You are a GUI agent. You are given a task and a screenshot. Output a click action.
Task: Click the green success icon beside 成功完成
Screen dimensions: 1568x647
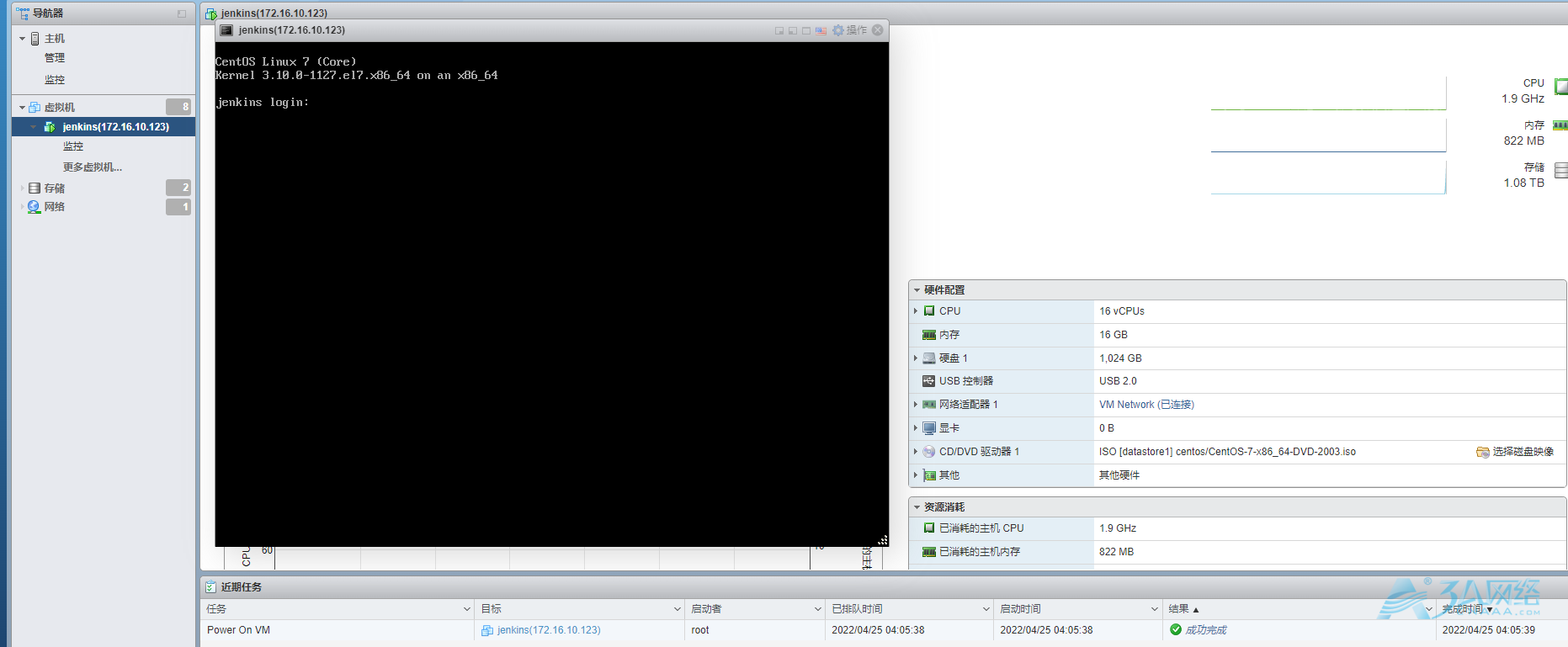click(1176, 630)
